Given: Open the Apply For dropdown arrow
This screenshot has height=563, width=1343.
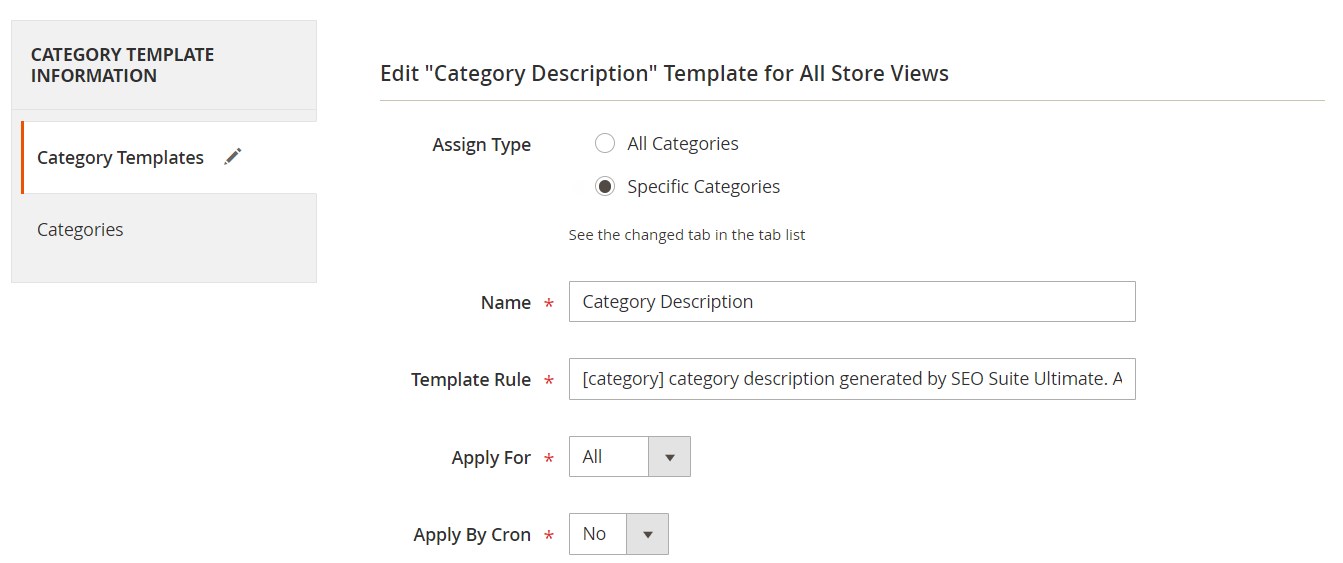Looking at the screenshot, I should click(x=669, y=457).
